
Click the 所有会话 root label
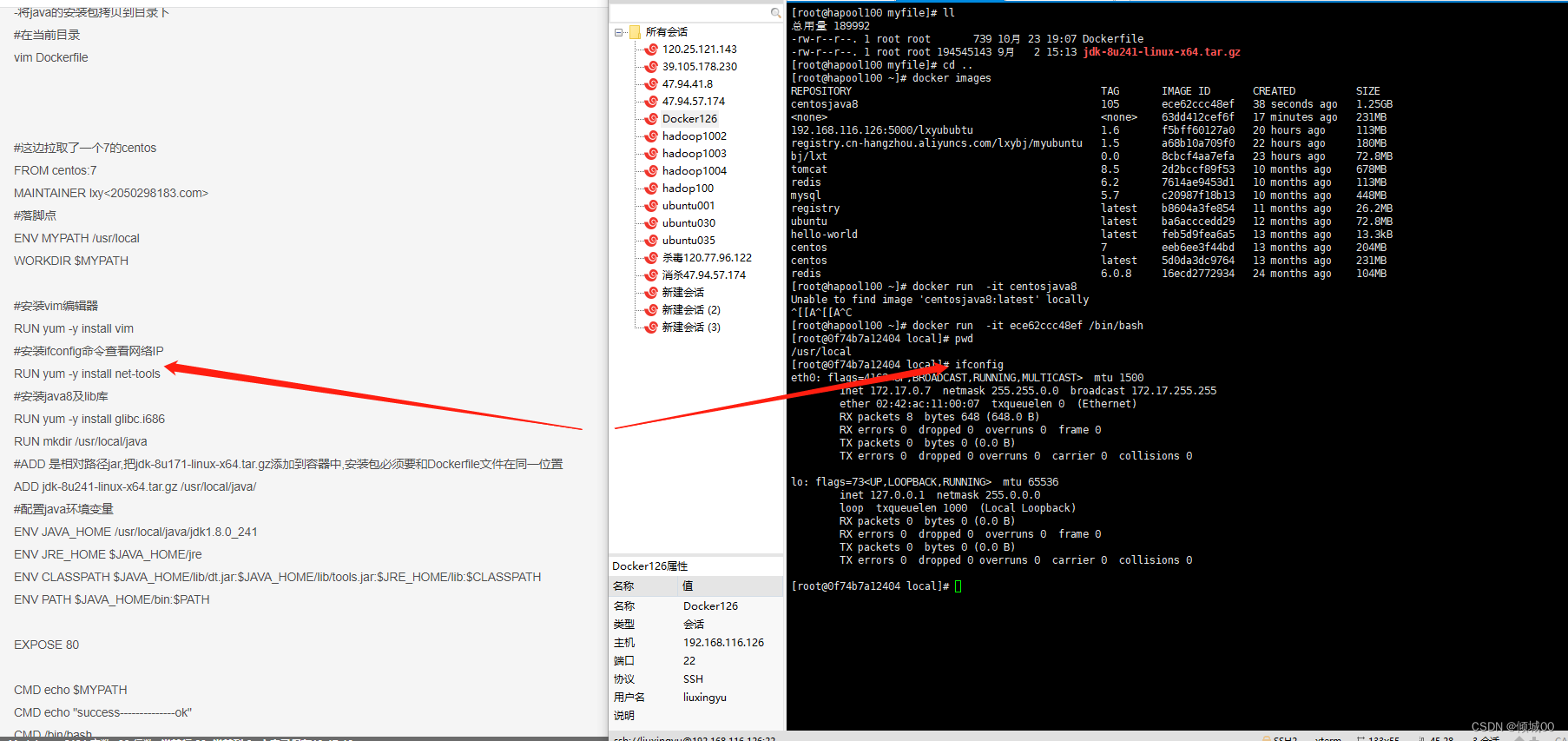[666, 32]
